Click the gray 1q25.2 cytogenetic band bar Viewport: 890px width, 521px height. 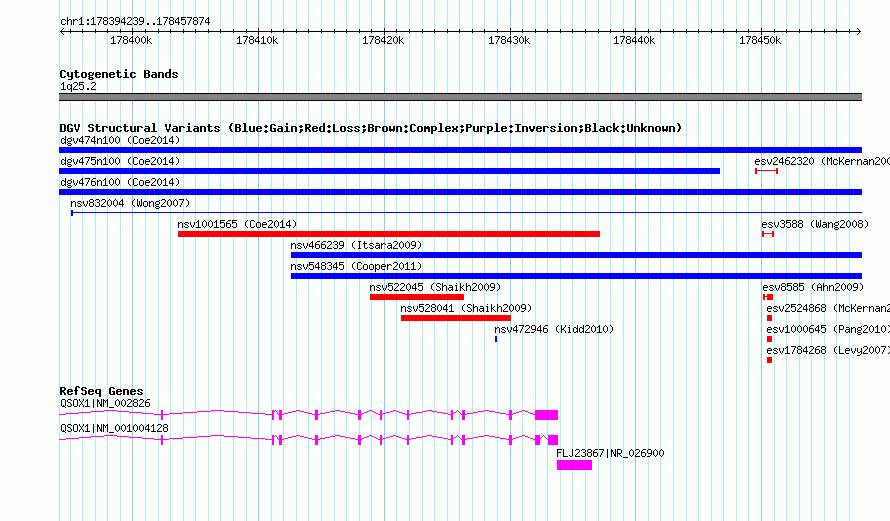pos(460,97)
